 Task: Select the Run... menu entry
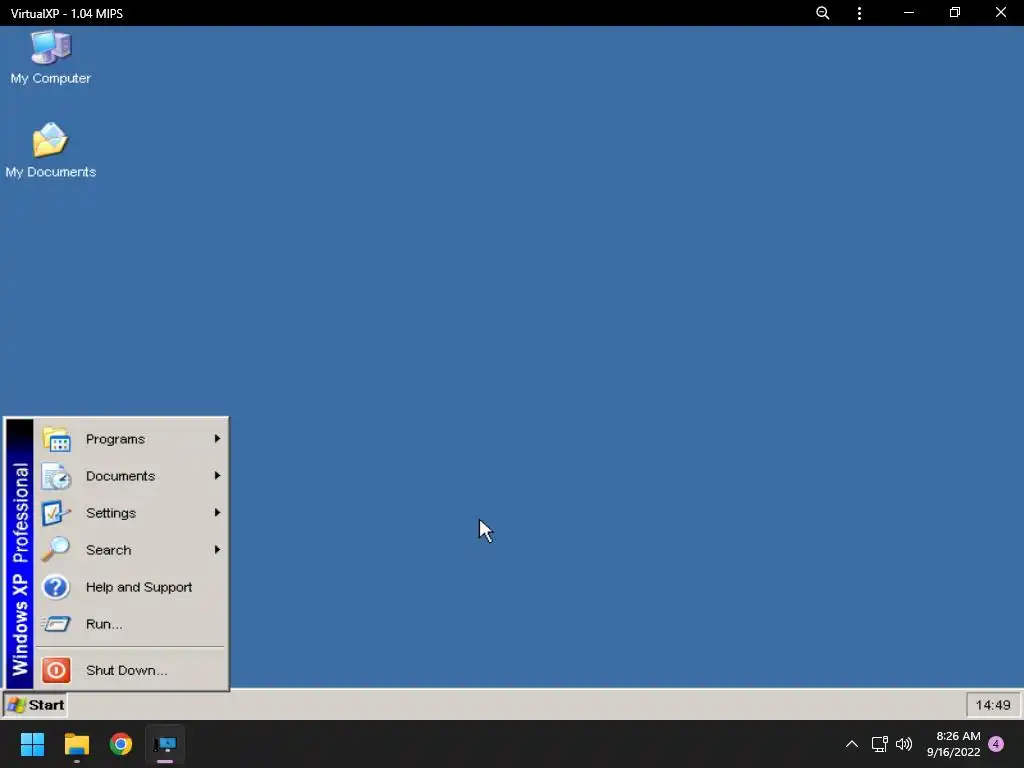131,624
